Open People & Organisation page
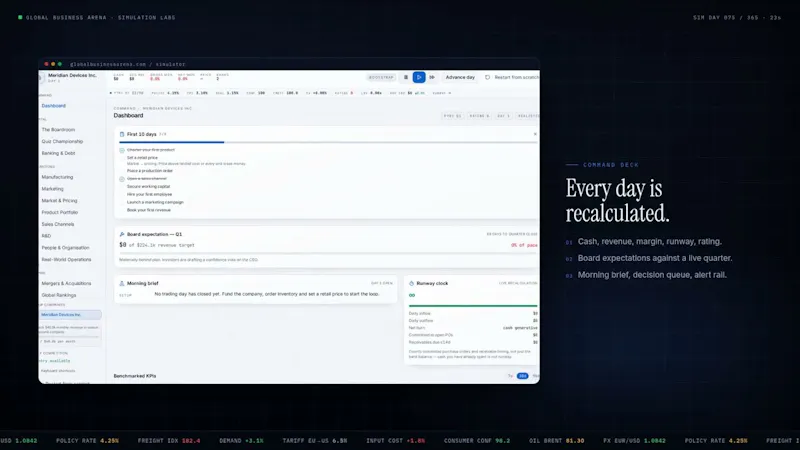Viewport: 800px width, 450px height. click(65, 247)
